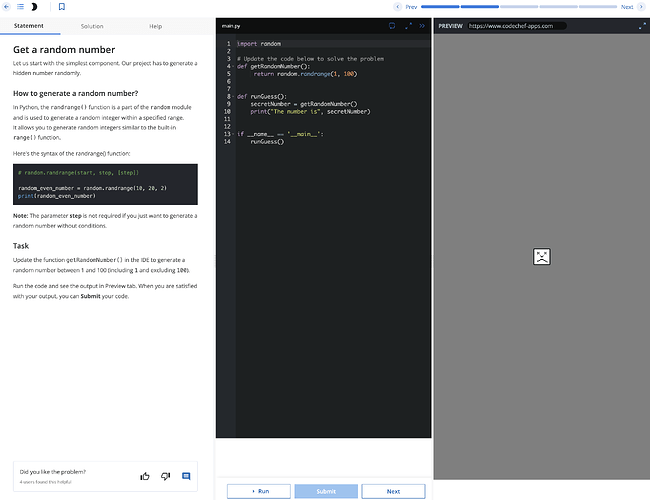Select the main.py editor tab
The width and height of the screenshot is (650, 500).
tap(231, 26)
